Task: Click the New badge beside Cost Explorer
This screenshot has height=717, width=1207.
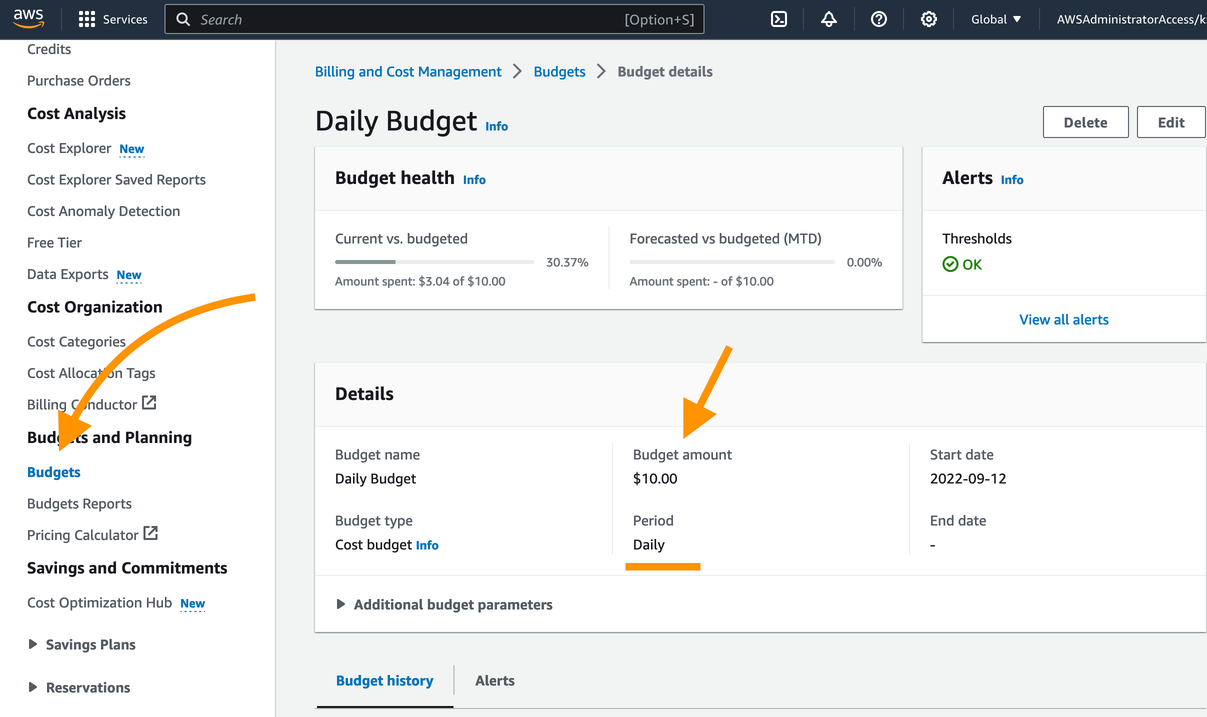Action: click(x=132, y=149)
